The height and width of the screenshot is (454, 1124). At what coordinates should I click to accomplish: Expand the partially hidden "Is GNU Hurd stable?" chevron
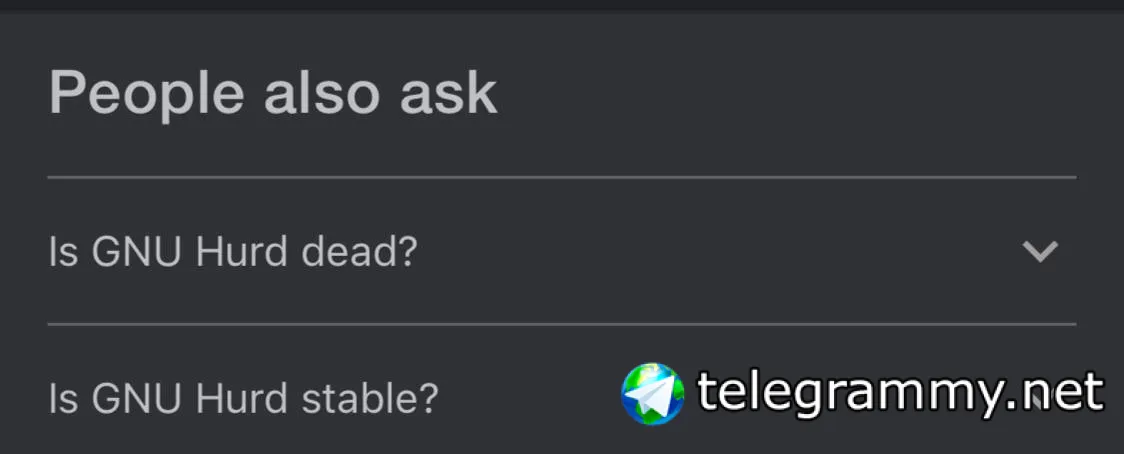click(x=1040, y=397)
